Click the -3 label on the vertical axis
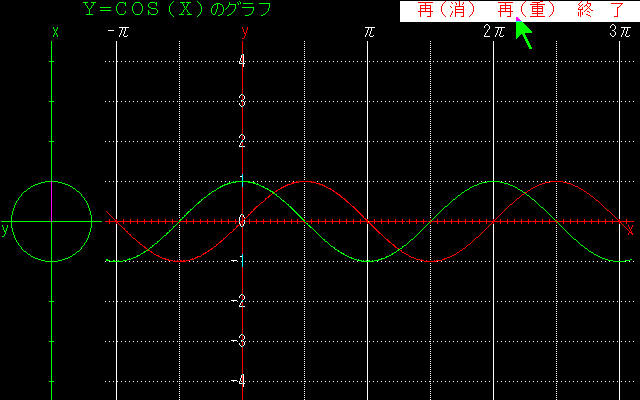 pos(238,341)
